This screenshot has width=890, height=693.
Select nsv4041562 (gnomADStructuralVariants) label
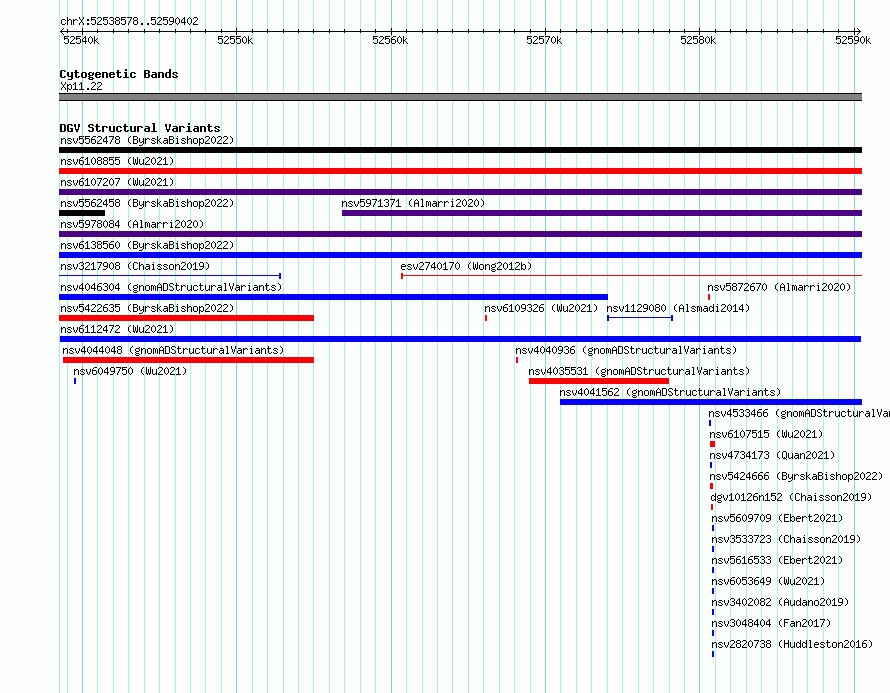(x=670, y=392)
